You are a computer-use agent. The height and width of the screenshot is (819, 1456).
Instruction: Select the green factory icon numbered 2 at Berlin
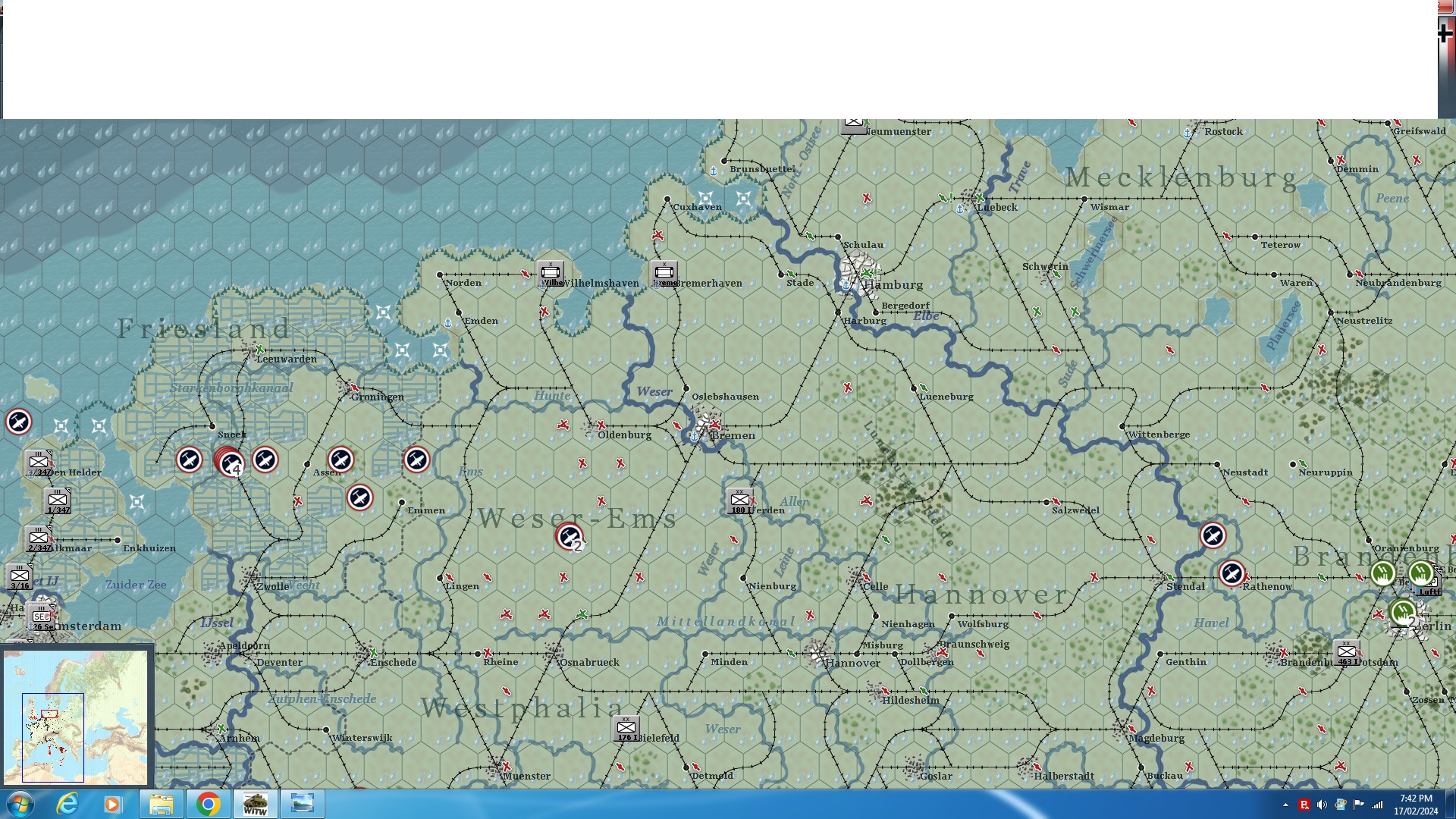[1404, 613]
